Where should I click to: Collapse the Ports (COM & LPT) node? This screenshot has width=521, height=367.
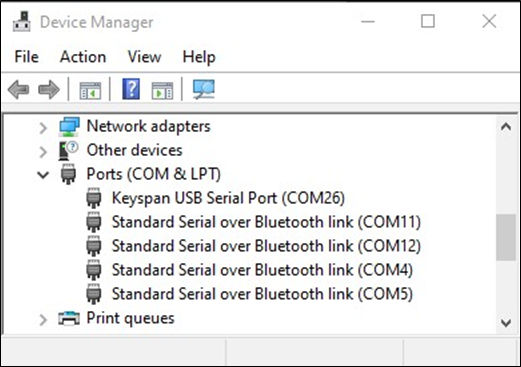pyautogui.click(x=43, y=175)
